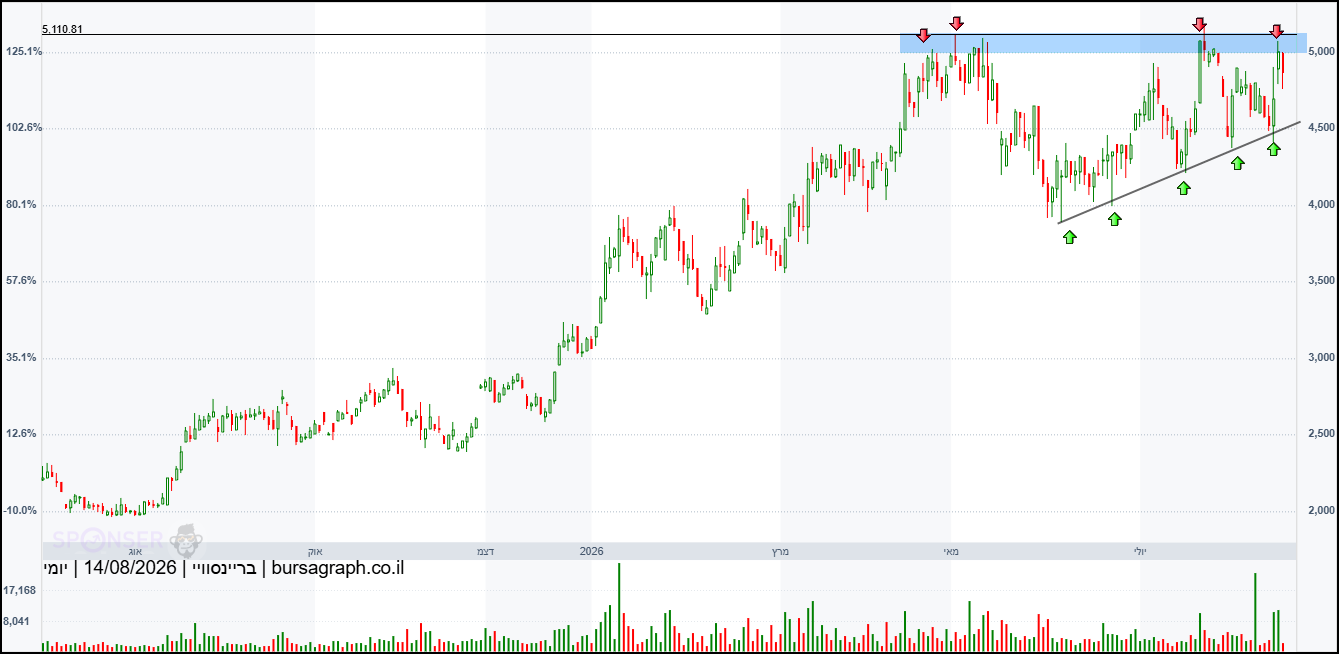Click the 125.1% percent axis label
The height and width of the screenshot is (654, 1339).
[x=22, y=51]
